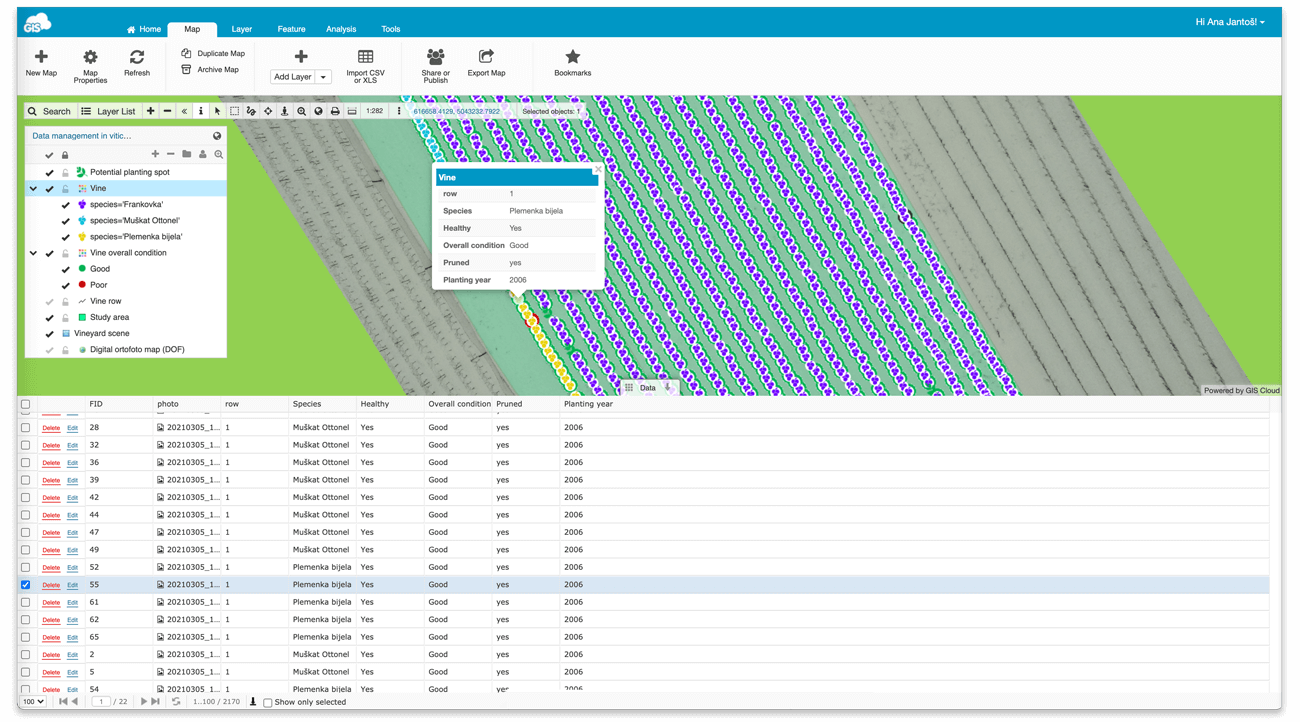Uncheck the selected row with FID 55
The width and height of the screenshot is (1300, 722).
pyautogui.click(x=26, y=585)
